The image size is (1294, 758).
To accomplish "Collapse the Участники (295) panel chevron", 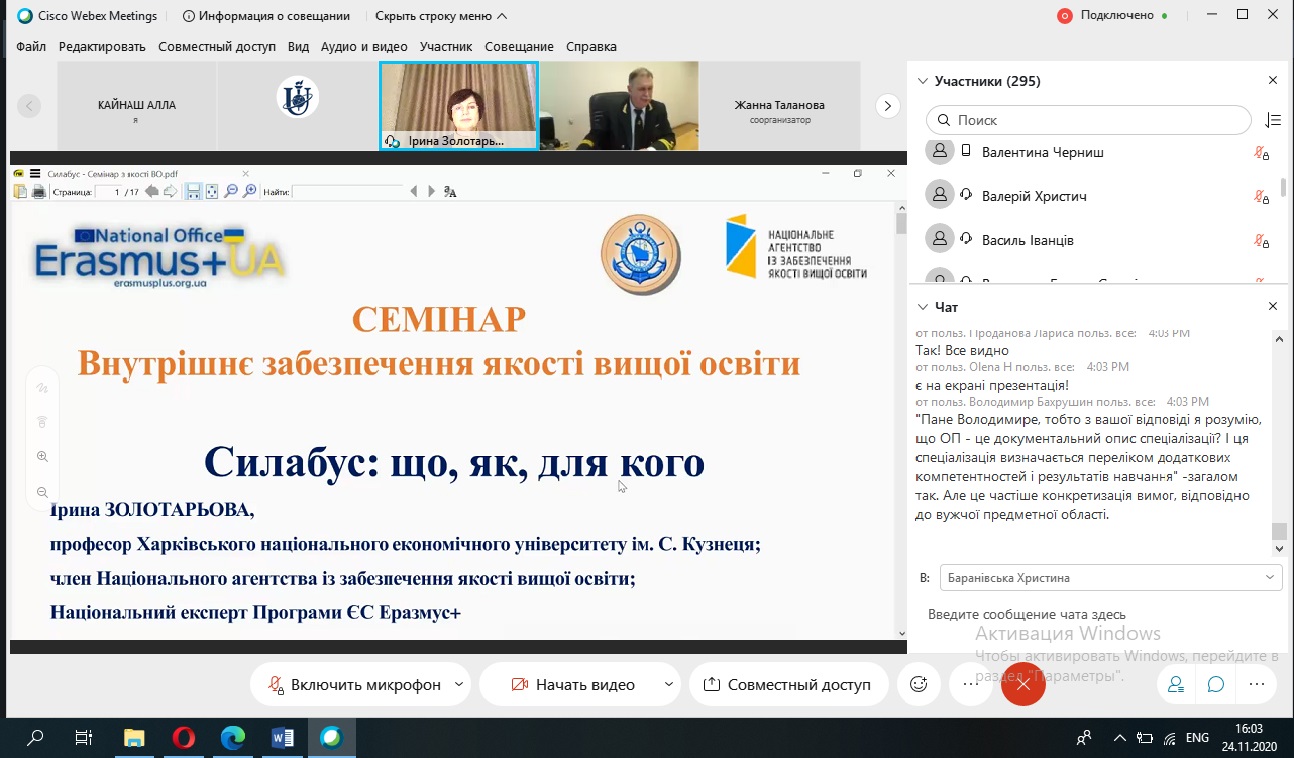I will 922,81.
